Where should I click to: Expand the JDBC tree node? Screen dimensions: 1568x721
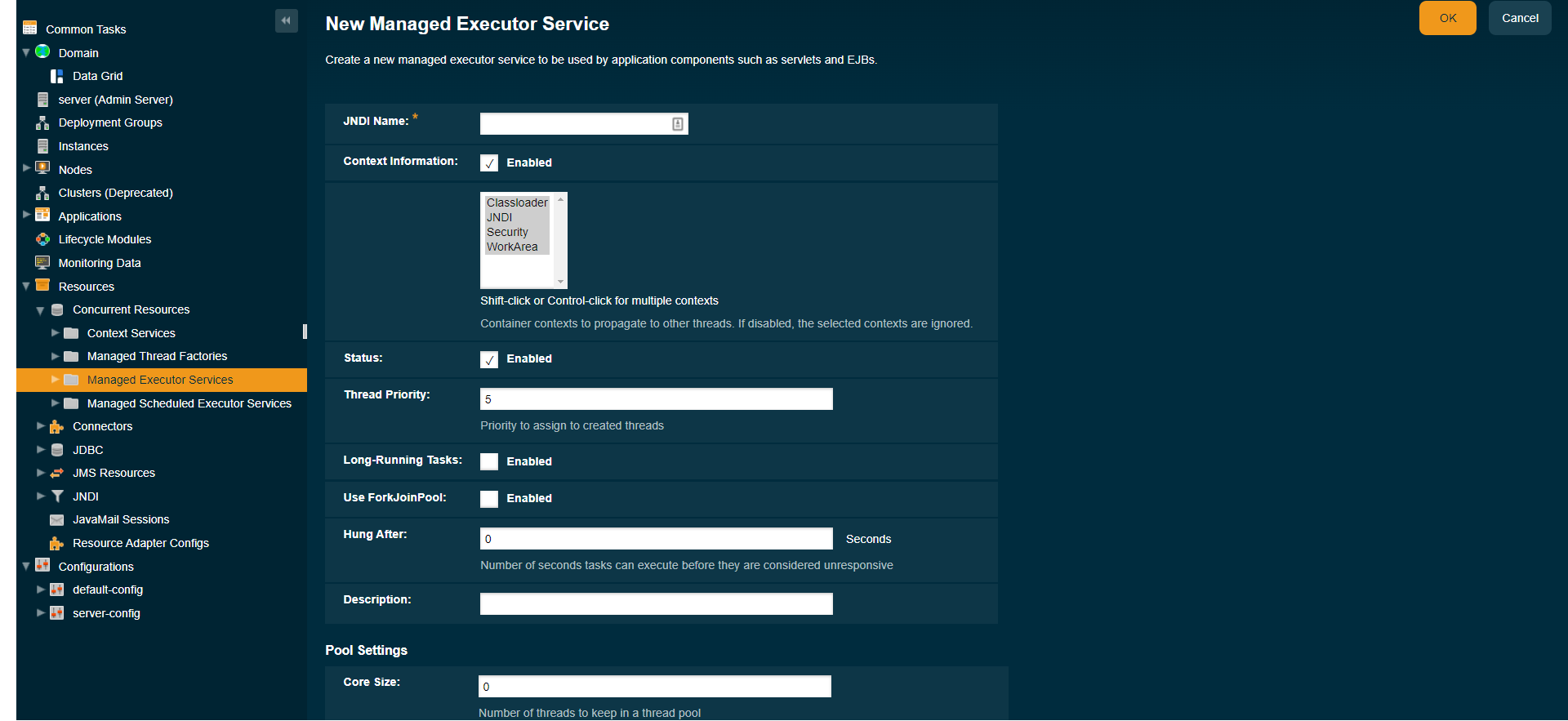click(x=41, y=449)
